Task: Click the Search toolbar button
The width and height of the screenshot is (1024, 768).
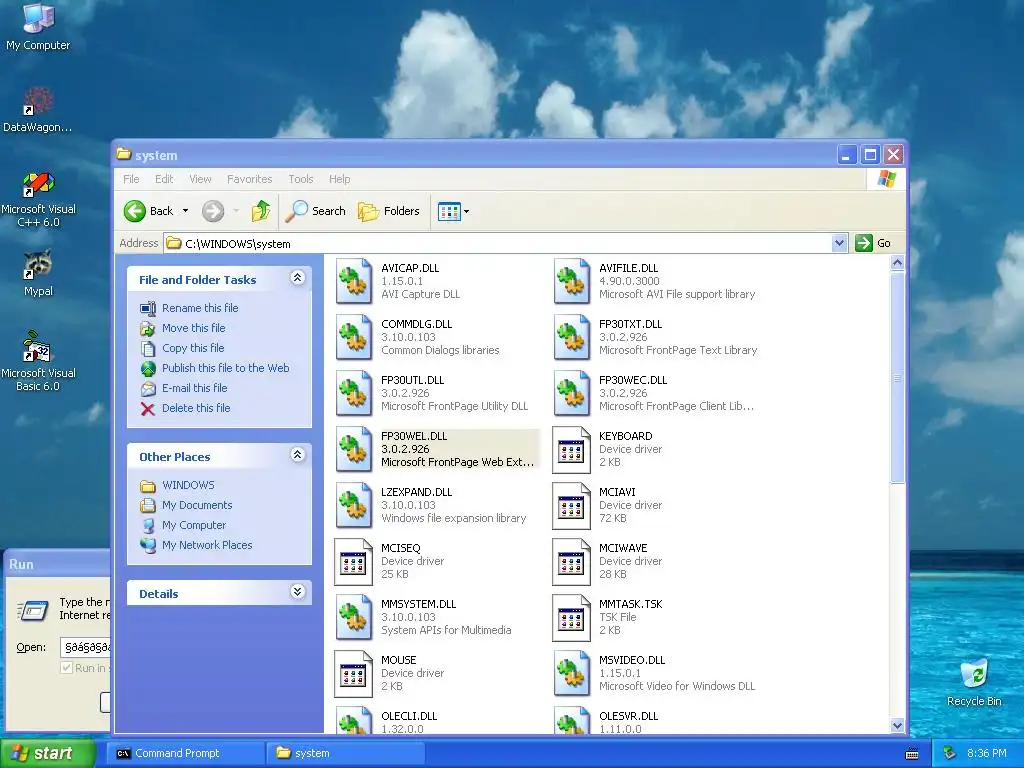Action: coord(316,211)
